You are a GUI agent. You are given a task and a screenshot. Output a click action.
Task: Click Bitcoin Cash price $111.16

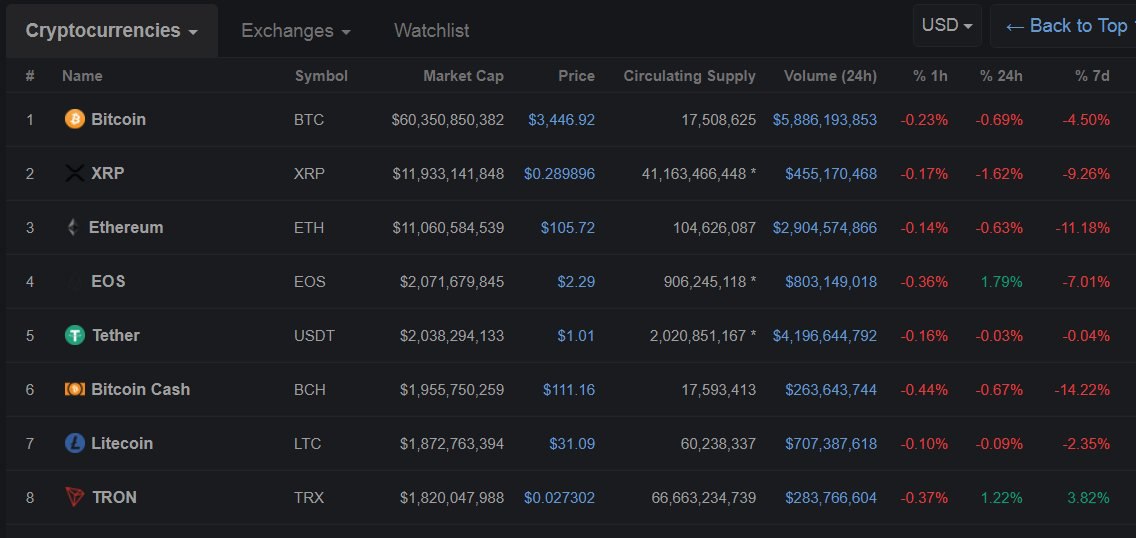569,390
